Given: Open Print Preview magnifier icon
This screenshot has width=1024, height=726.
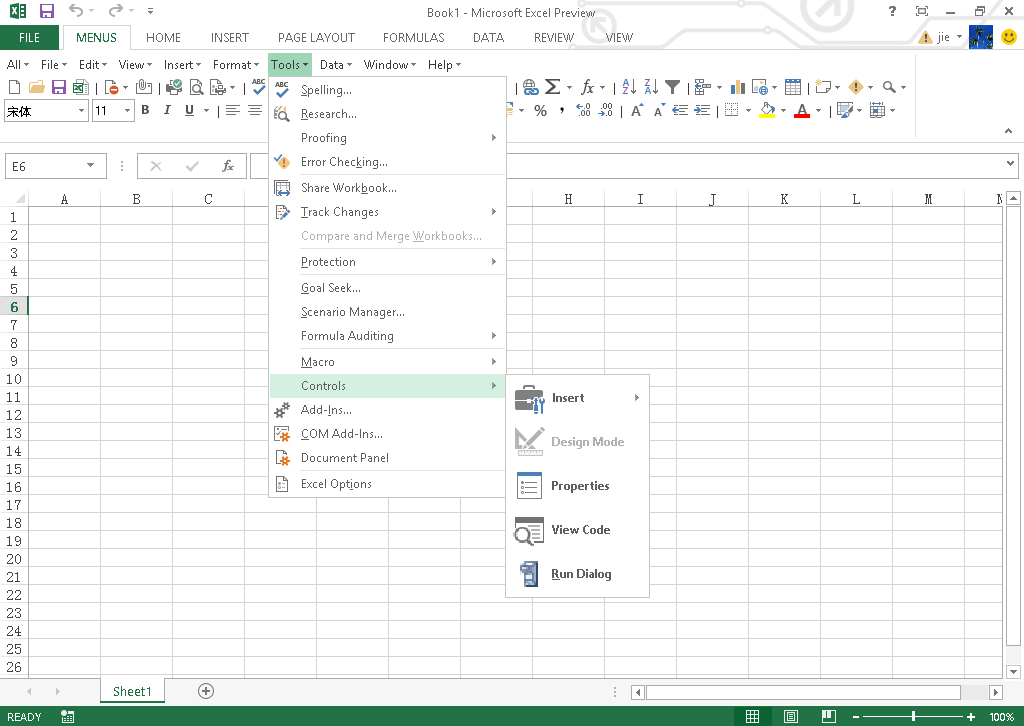Looking at the screenshot, I should pos(196,87).
